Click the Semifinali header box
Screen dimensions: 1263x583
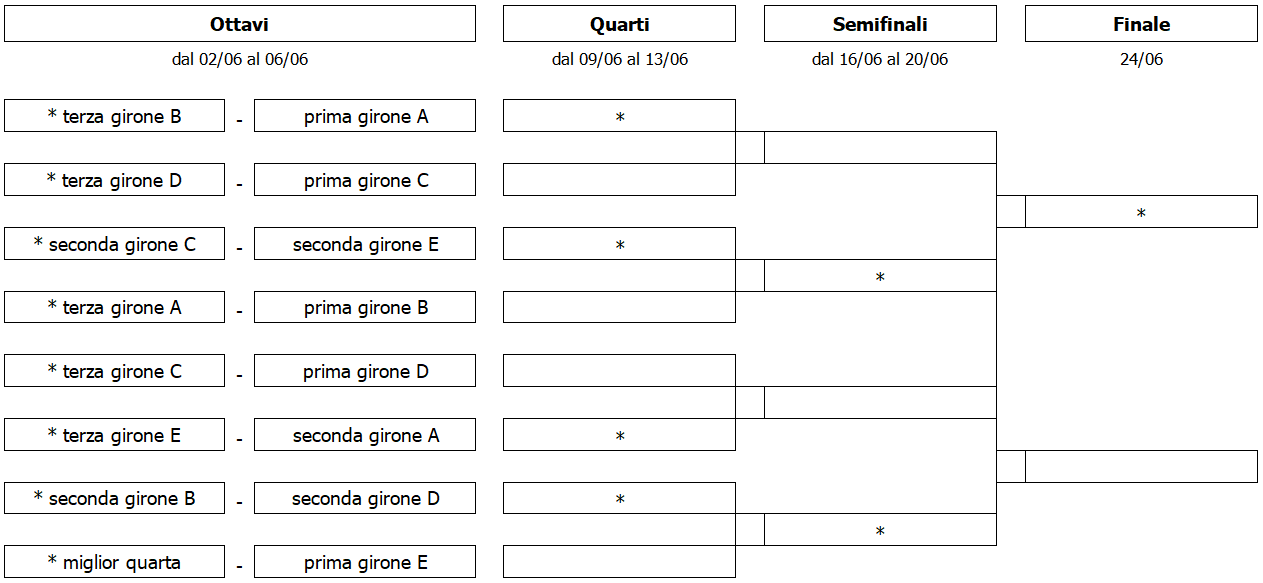pos(880,24)
